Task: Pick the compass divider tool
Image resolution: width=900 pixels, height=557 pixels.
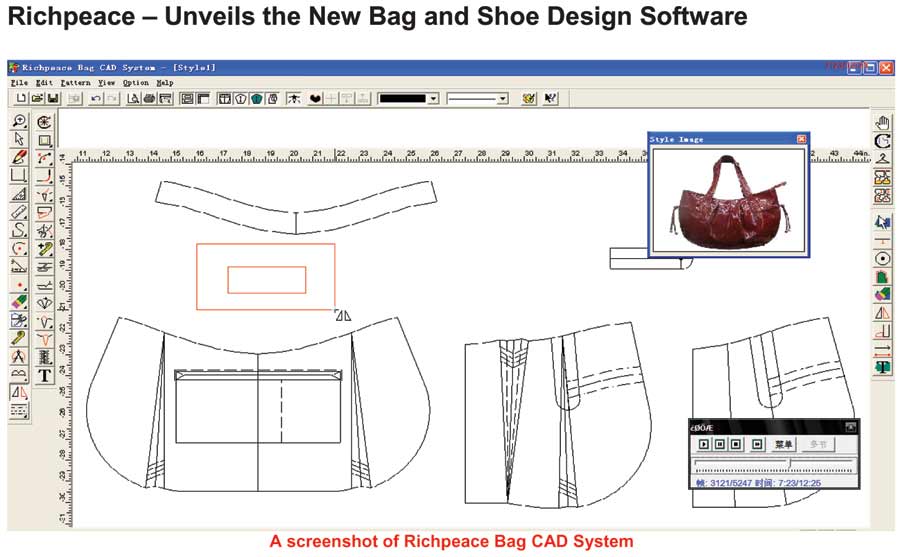Action: 19,356
